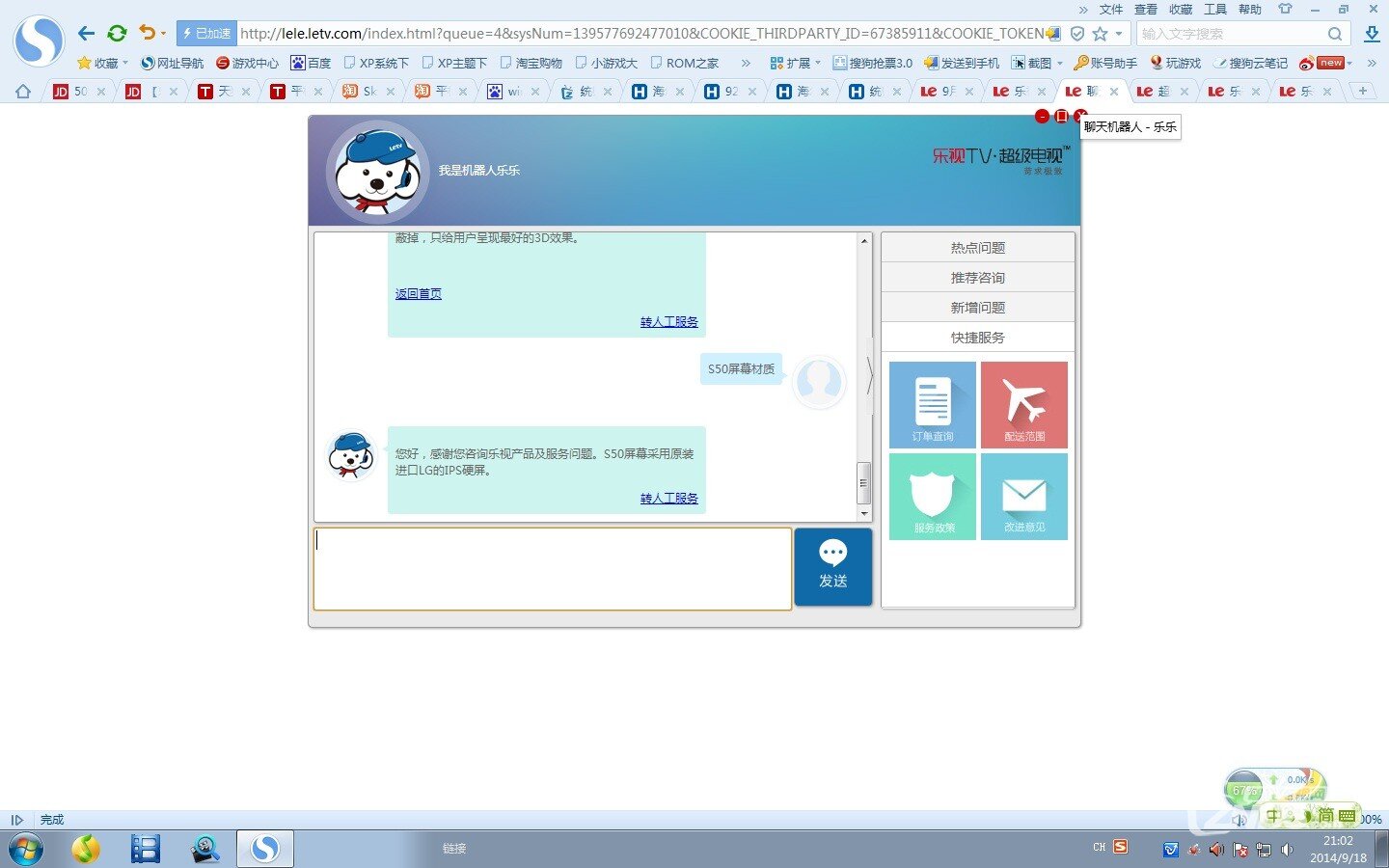Click the blue 发送 send button

coord(833,567)
